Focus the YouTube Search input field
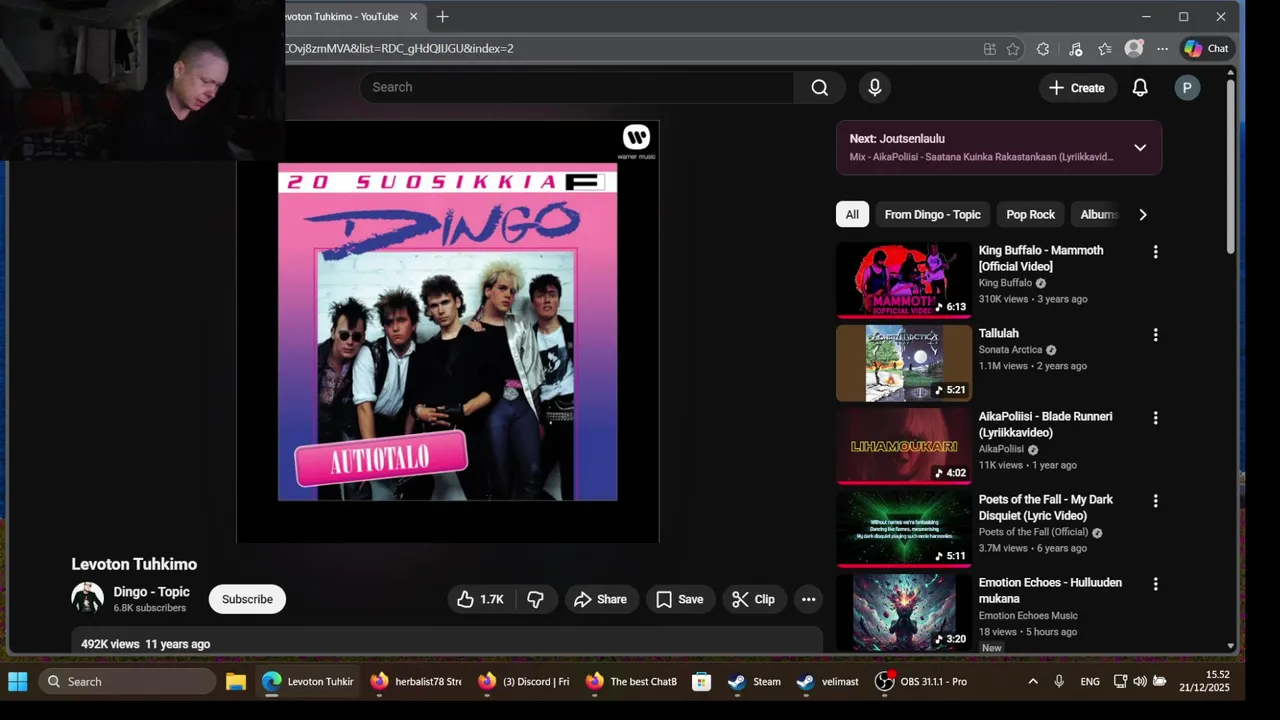 (577, 87)
